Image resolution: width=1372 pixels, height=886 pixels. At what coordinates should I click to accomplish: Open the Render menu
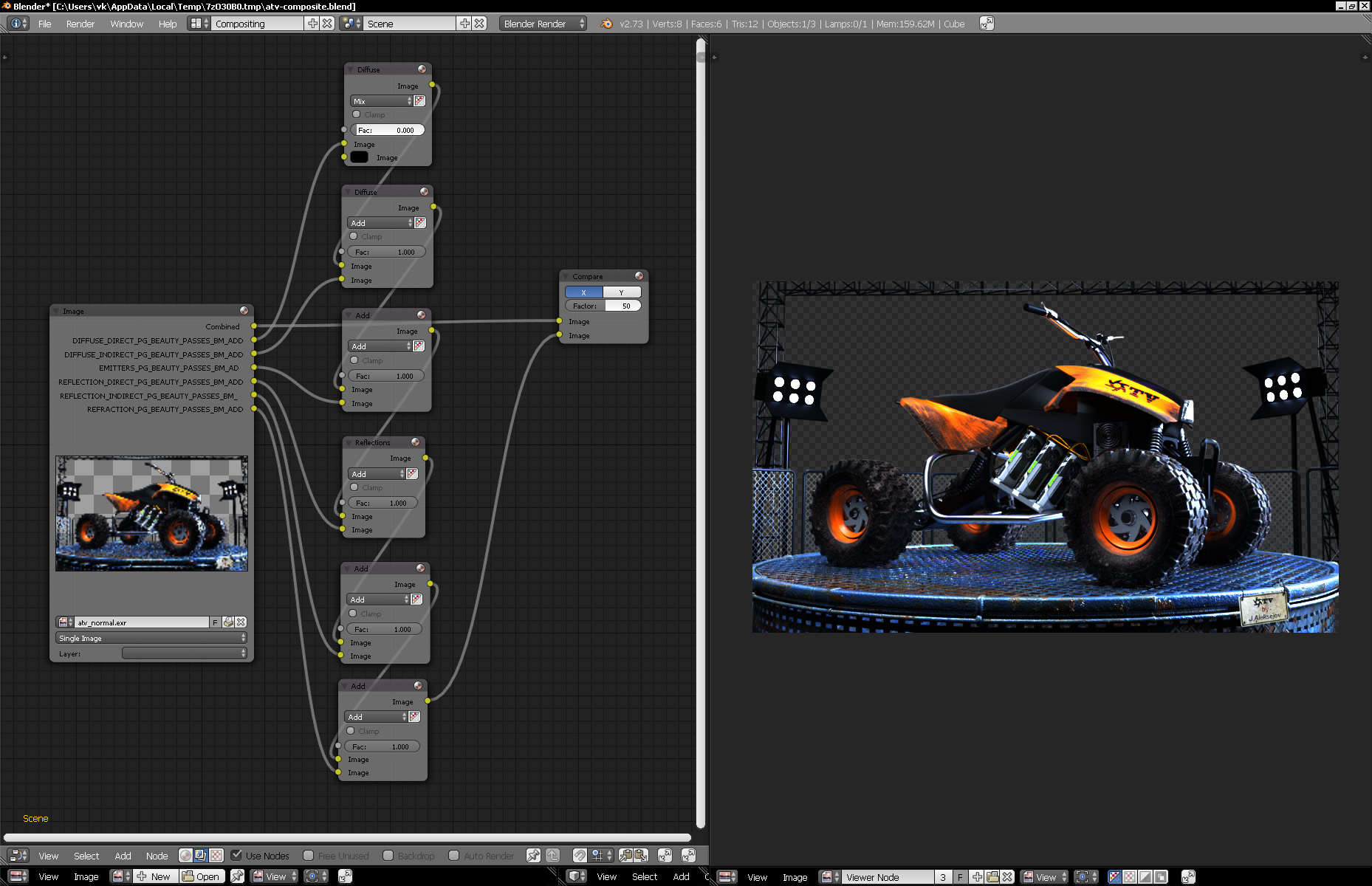80,24
